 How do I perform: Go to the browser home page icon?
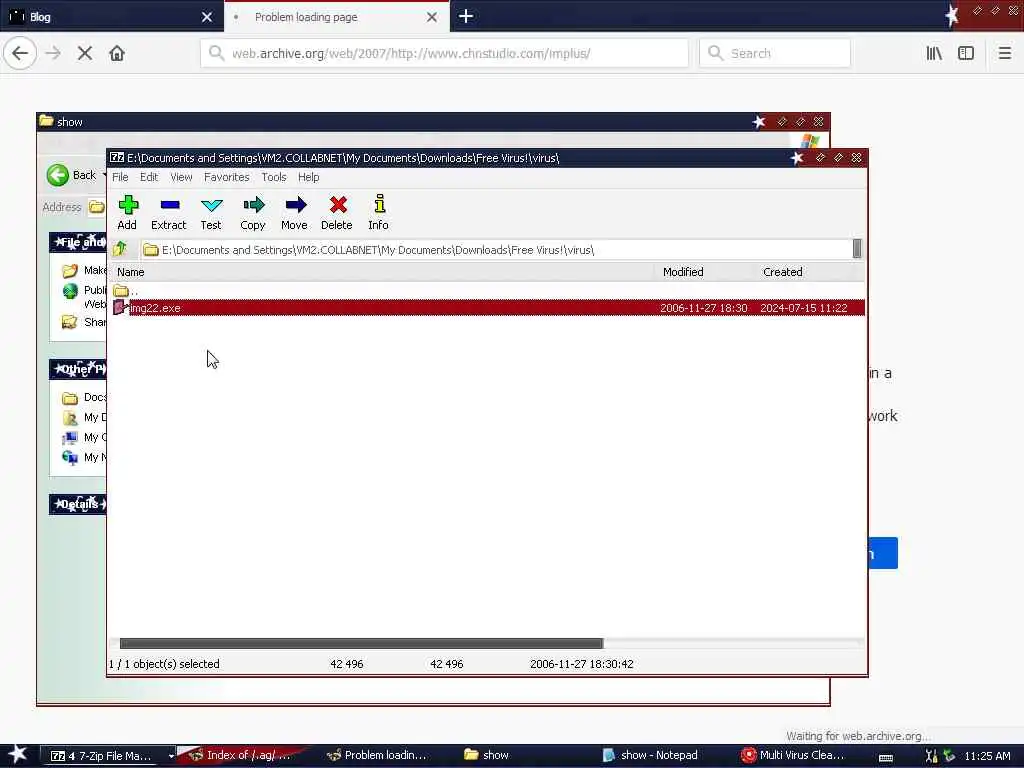pyautogui.click(x=117, y=53)
